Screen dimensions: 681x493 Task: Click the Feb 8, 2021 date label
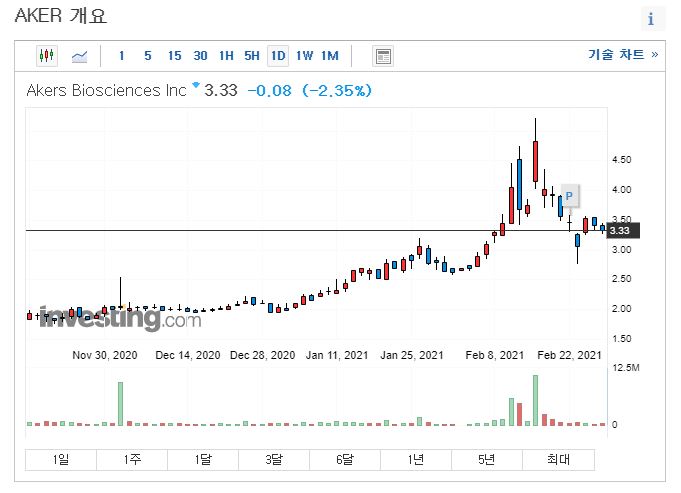(495, 355)
